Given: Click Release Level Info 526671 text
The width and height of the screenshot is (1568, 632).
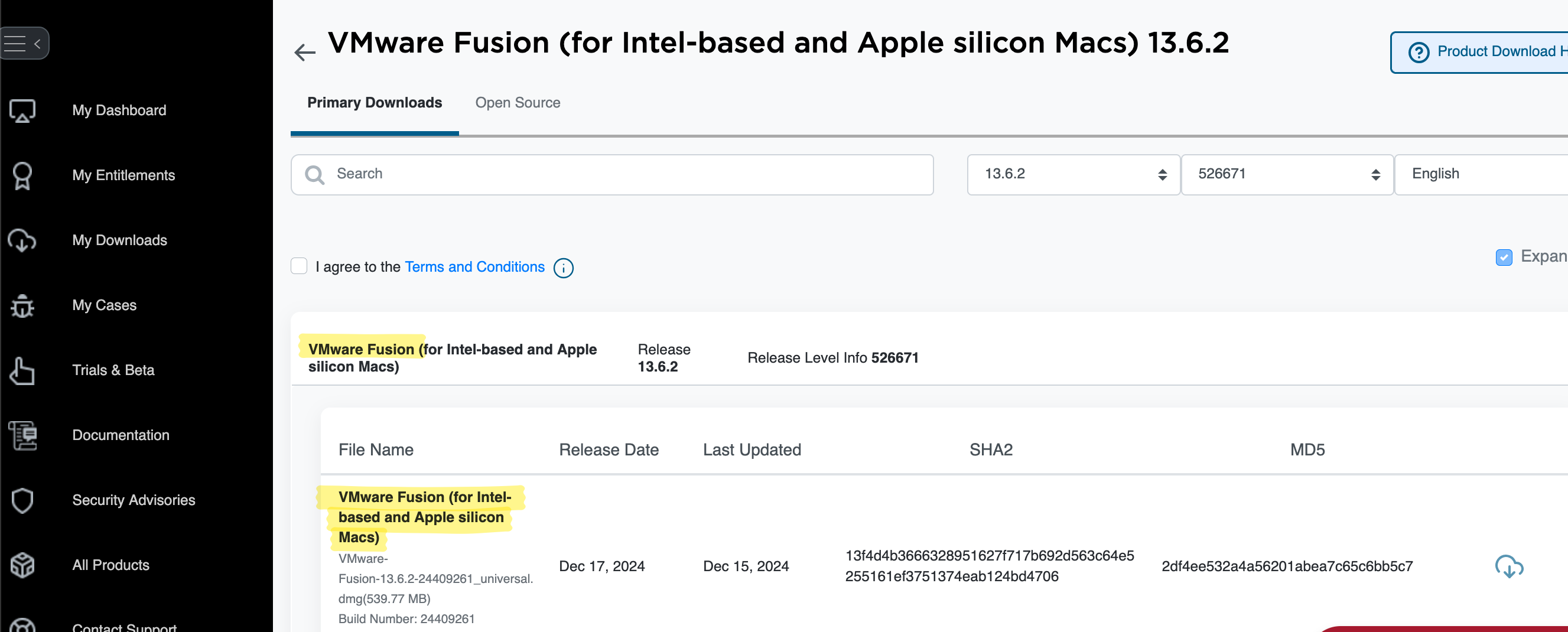Looking at the screenshot, I should coord(832,359).
